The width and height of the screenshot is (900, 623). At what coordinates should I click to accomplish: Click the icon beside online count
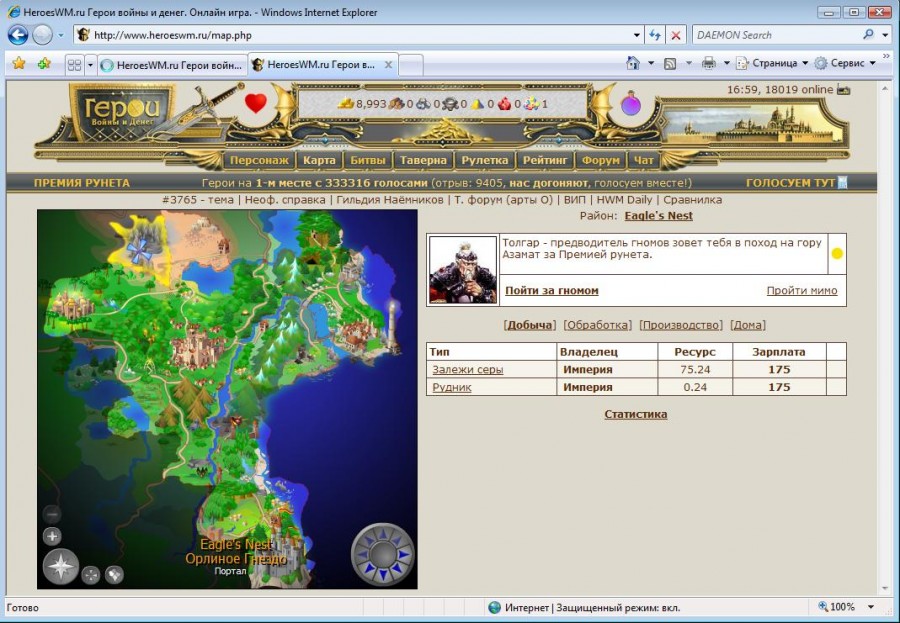pos(844,90)
